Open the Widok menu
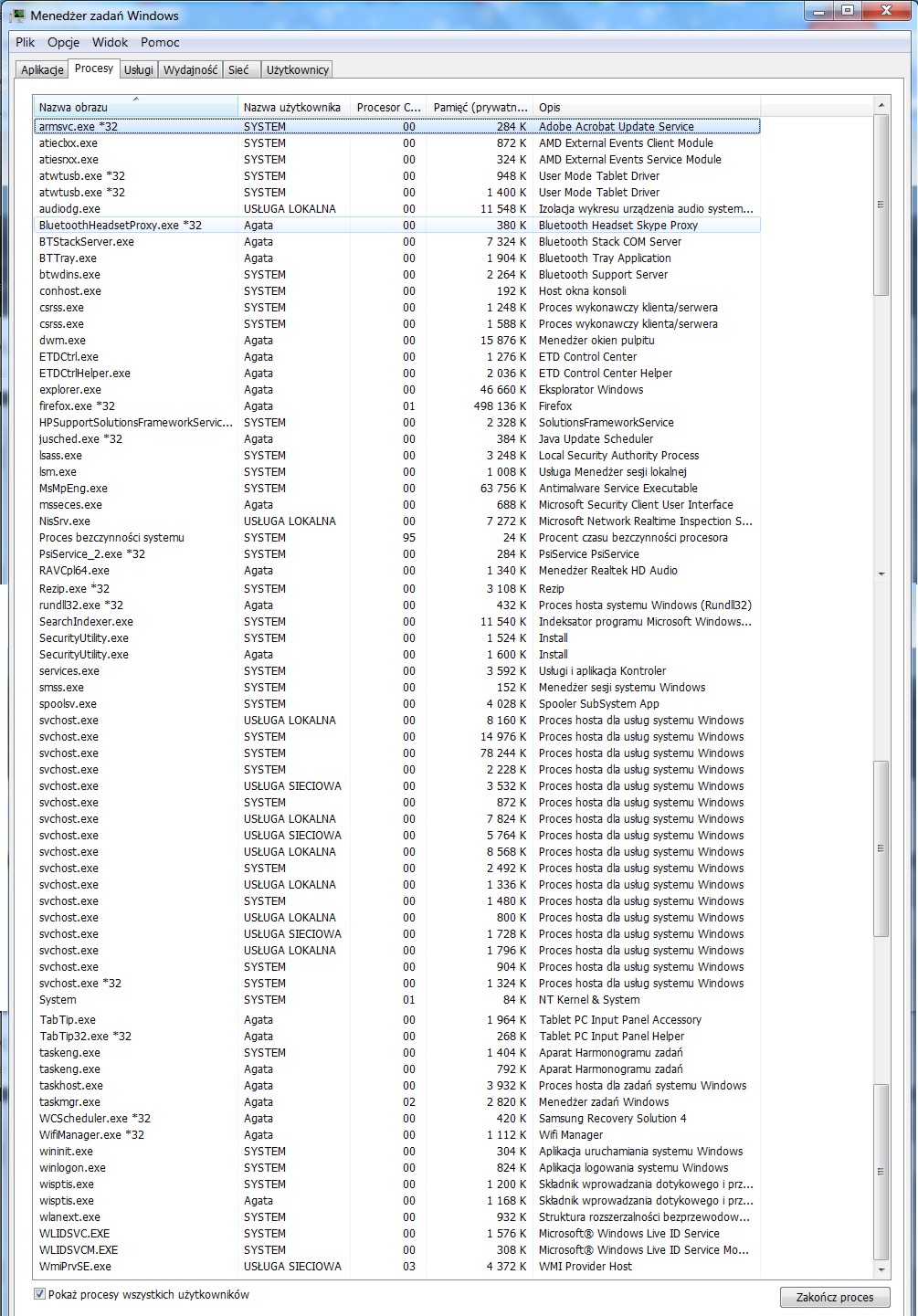This screenshot has height=1316, width=918. (x=111, y=42)
